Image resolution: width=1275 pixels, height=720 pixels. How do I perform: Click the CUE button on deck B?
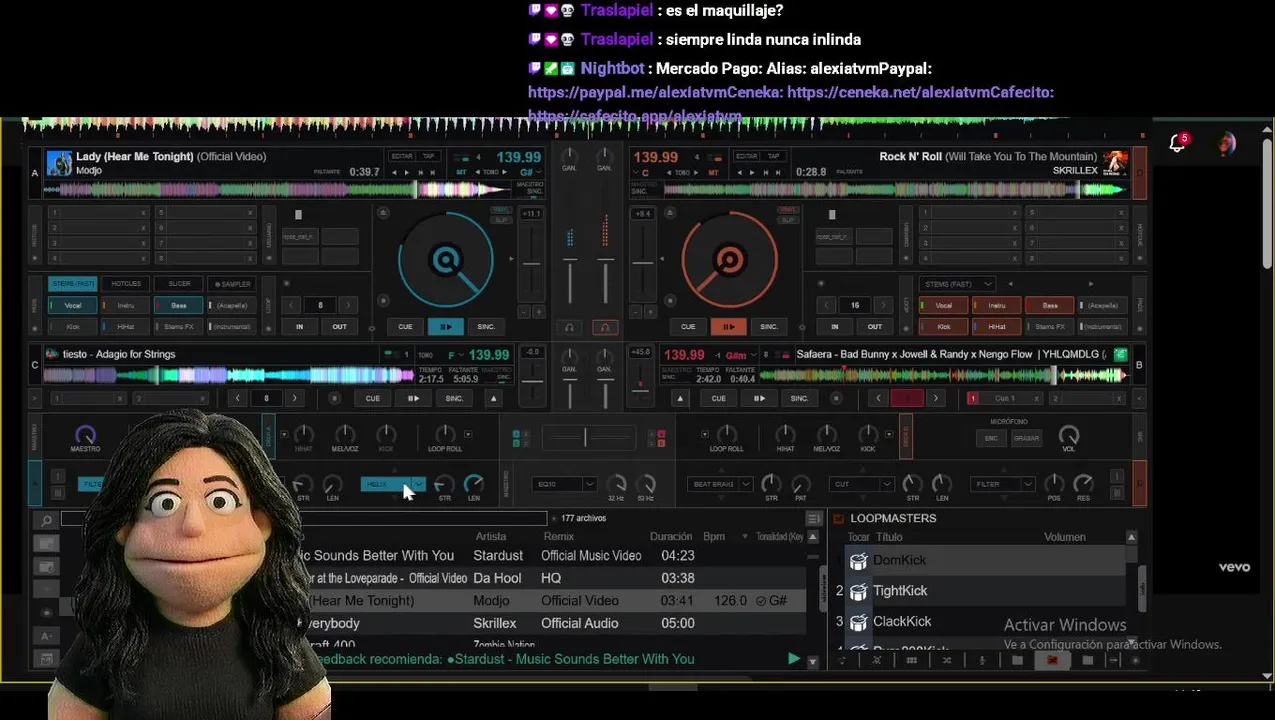688,327
